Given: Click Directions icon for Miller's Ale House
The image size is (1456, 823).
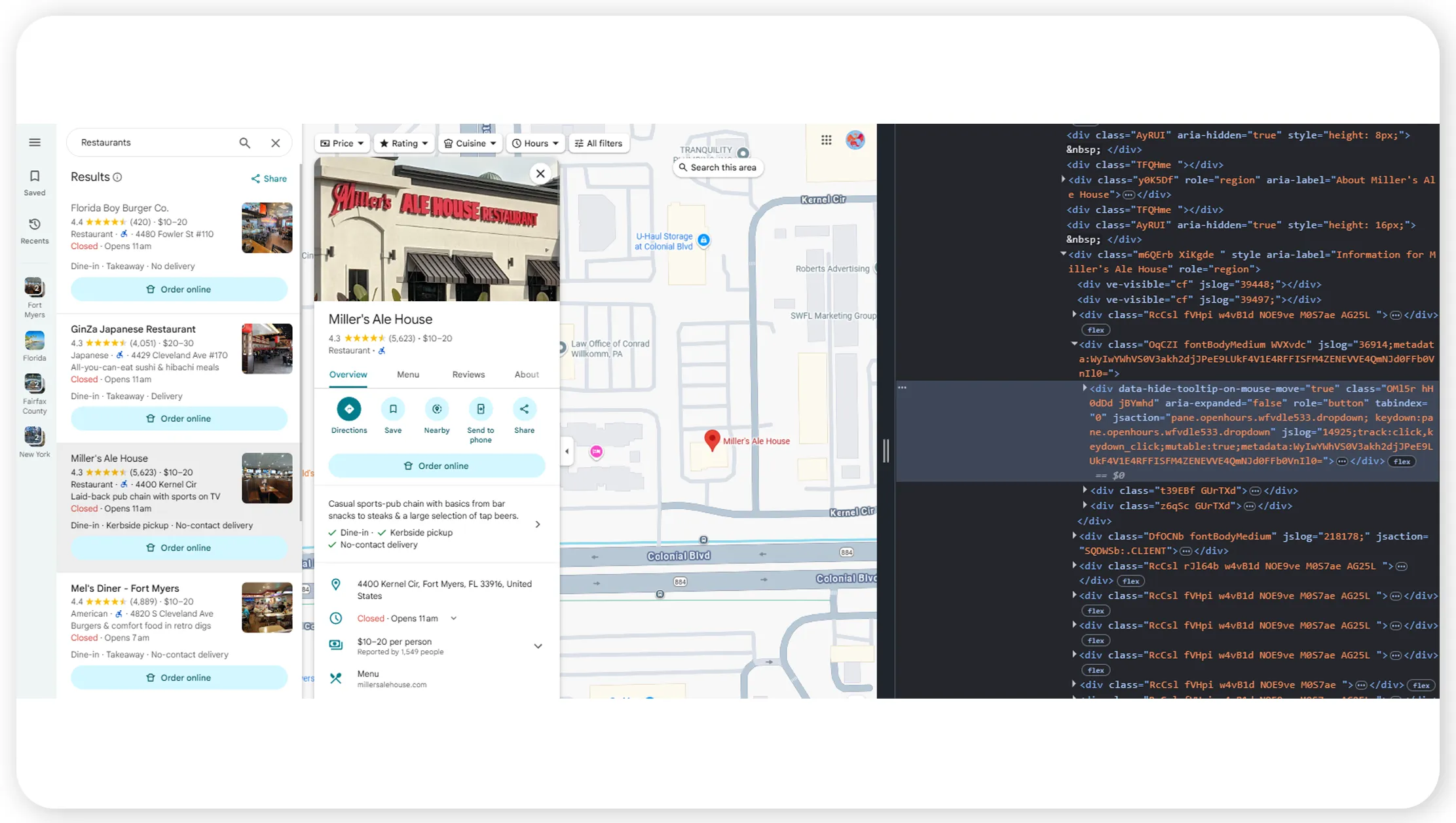Looking at the screenshot, I should click(x=348, y=409).
